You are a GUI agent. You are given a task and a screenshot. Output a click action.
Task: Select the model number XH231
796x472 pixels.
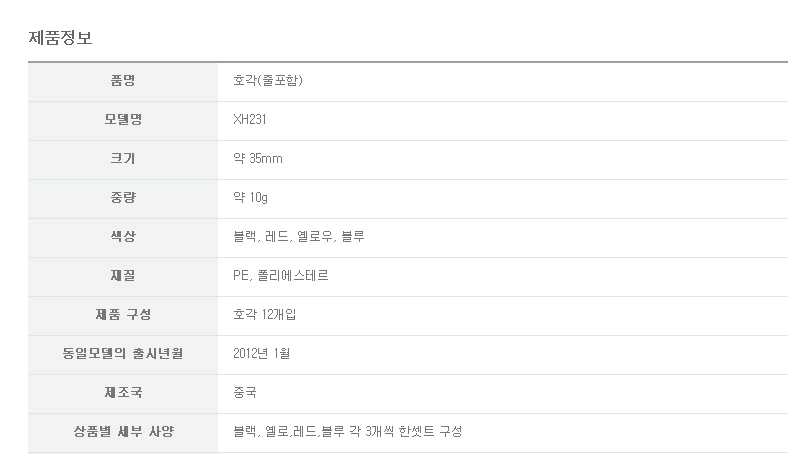click(x=249, y=120)
